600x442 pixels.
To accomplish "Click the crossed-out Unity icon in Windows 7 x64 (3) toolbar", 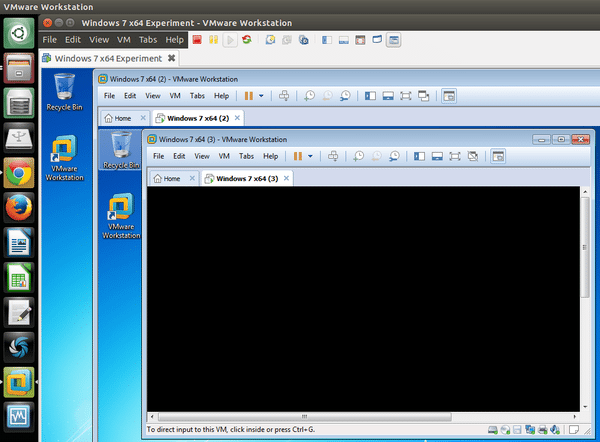I will [473, 156].
